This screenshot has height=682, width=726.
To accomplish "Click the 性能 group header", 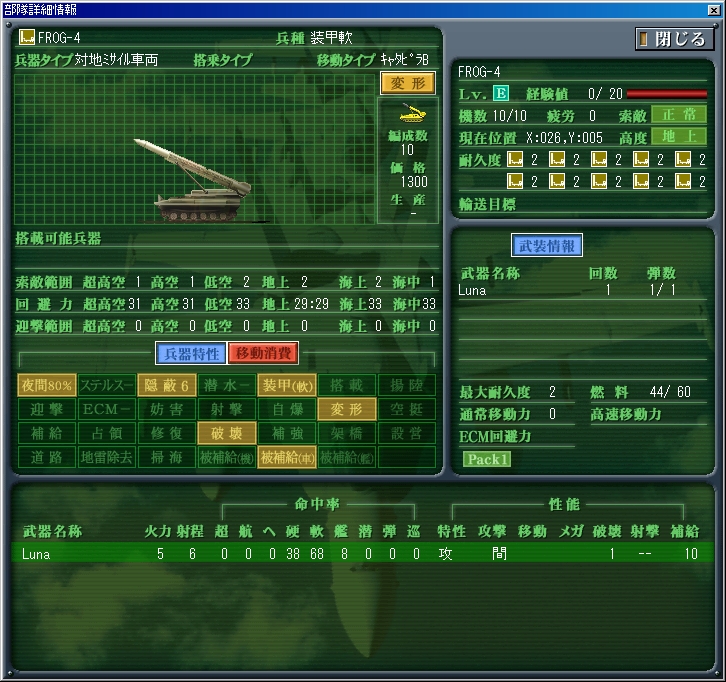I will click(564, 504).
